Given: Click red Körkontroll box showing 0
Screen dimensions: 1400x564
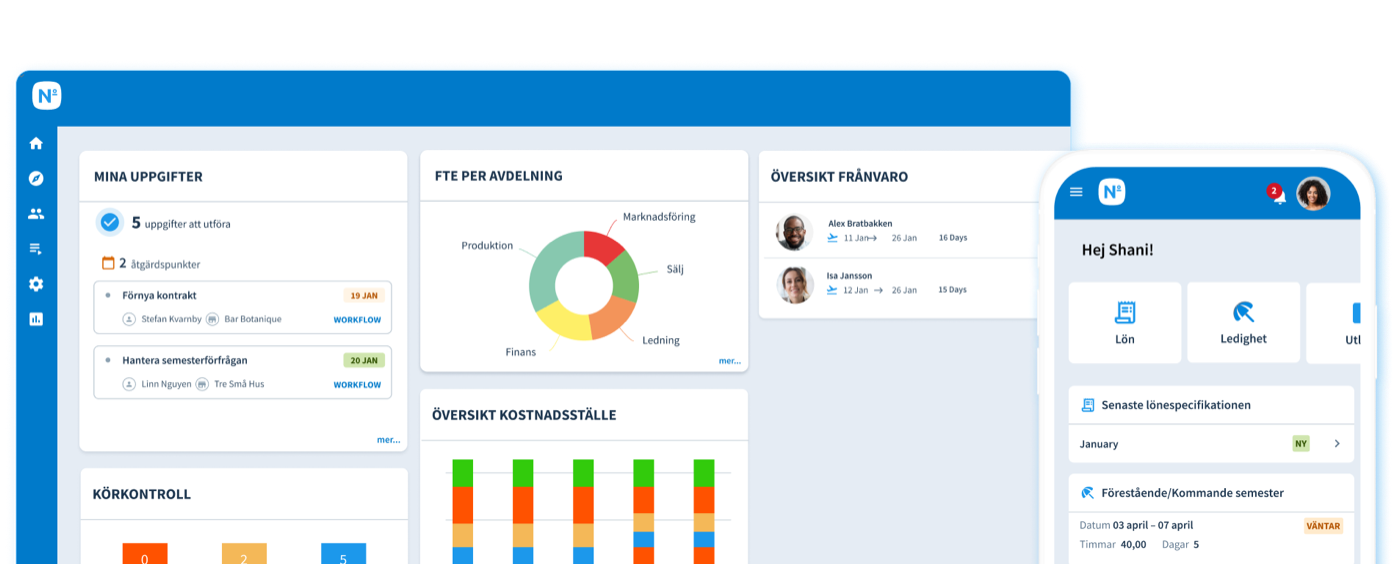Looking at the screenshot, I should click(x=145, y=554).
